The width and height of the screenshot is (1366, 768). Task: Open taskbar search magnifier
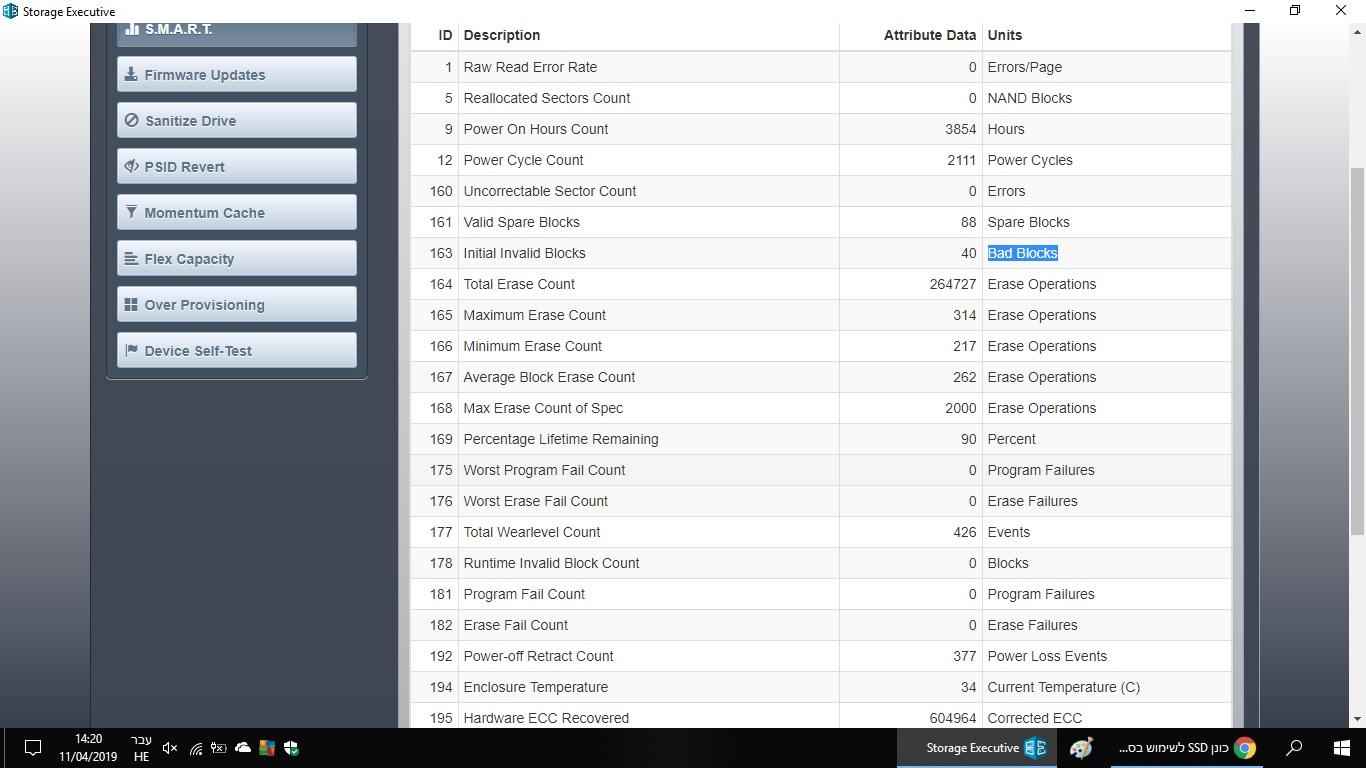point(1294,748)
